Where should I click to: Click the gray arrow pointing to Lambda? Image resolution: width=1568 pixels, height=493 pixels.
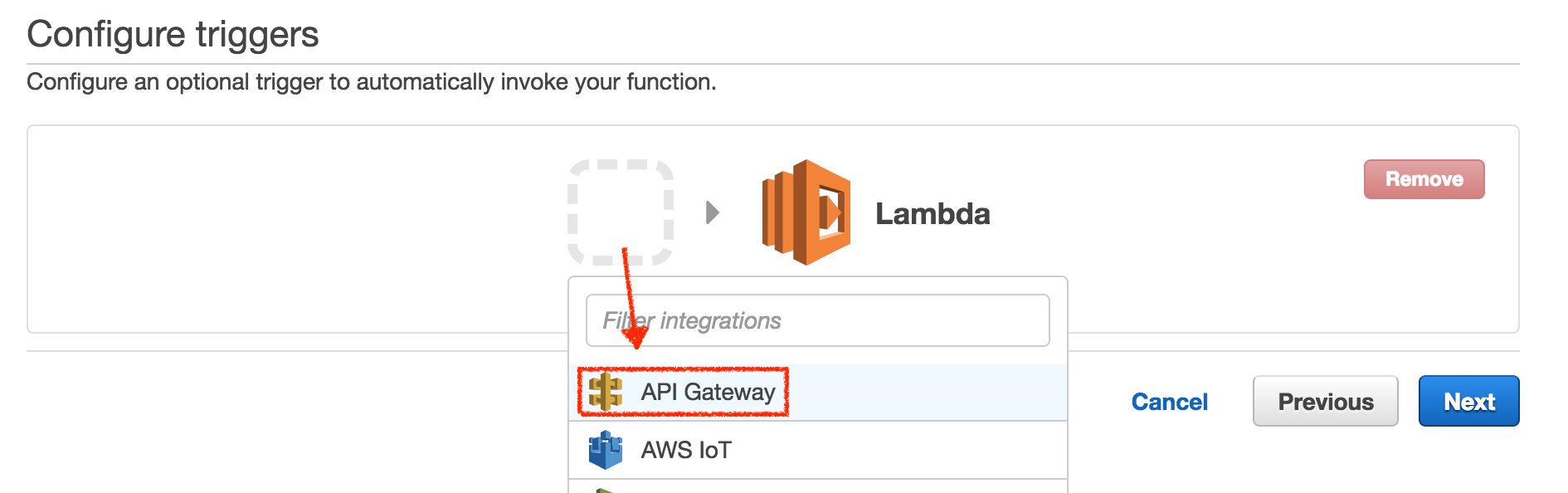pos(712,212)
